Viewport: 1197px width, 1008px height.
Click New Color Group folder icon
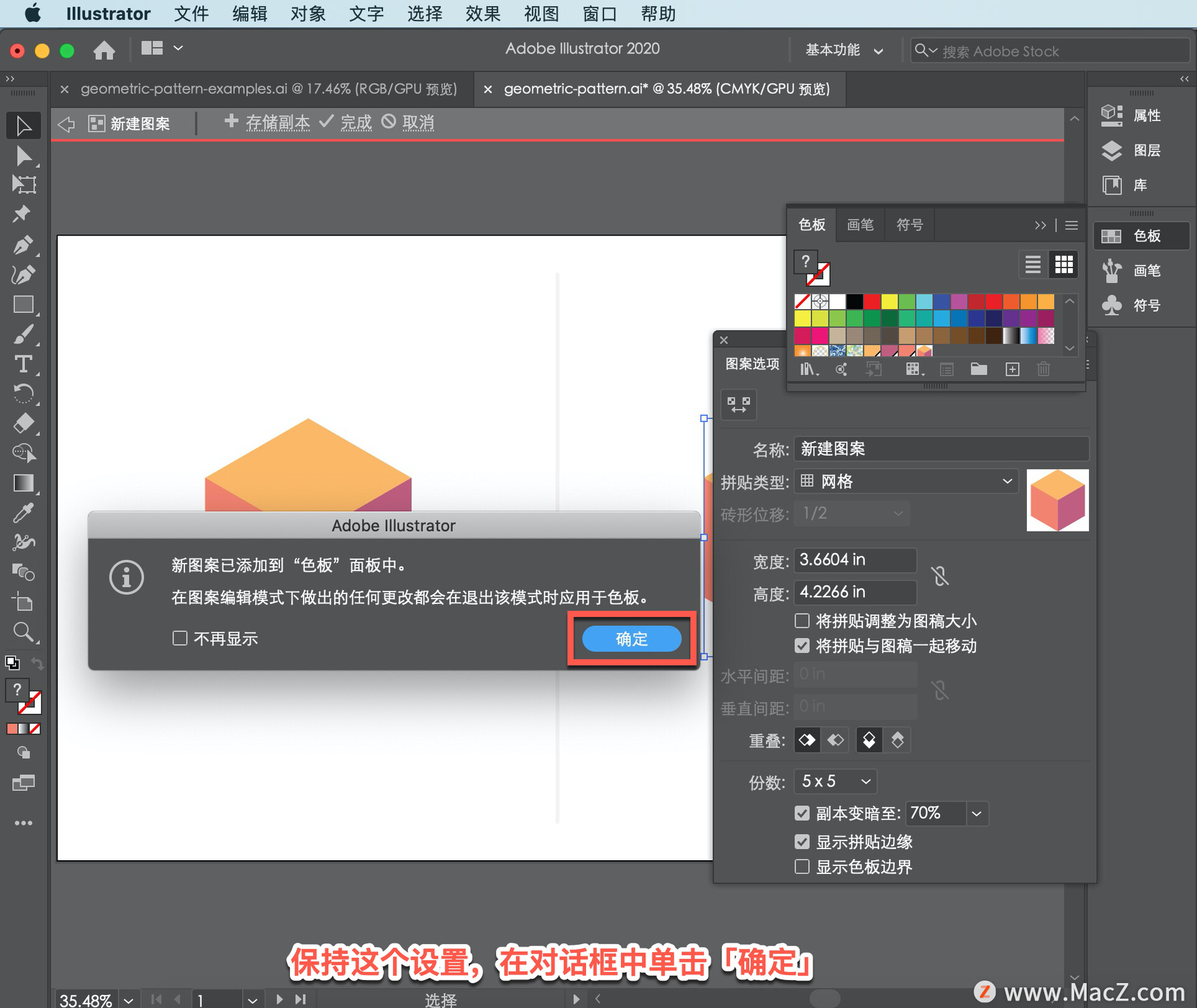click(979, 370)
